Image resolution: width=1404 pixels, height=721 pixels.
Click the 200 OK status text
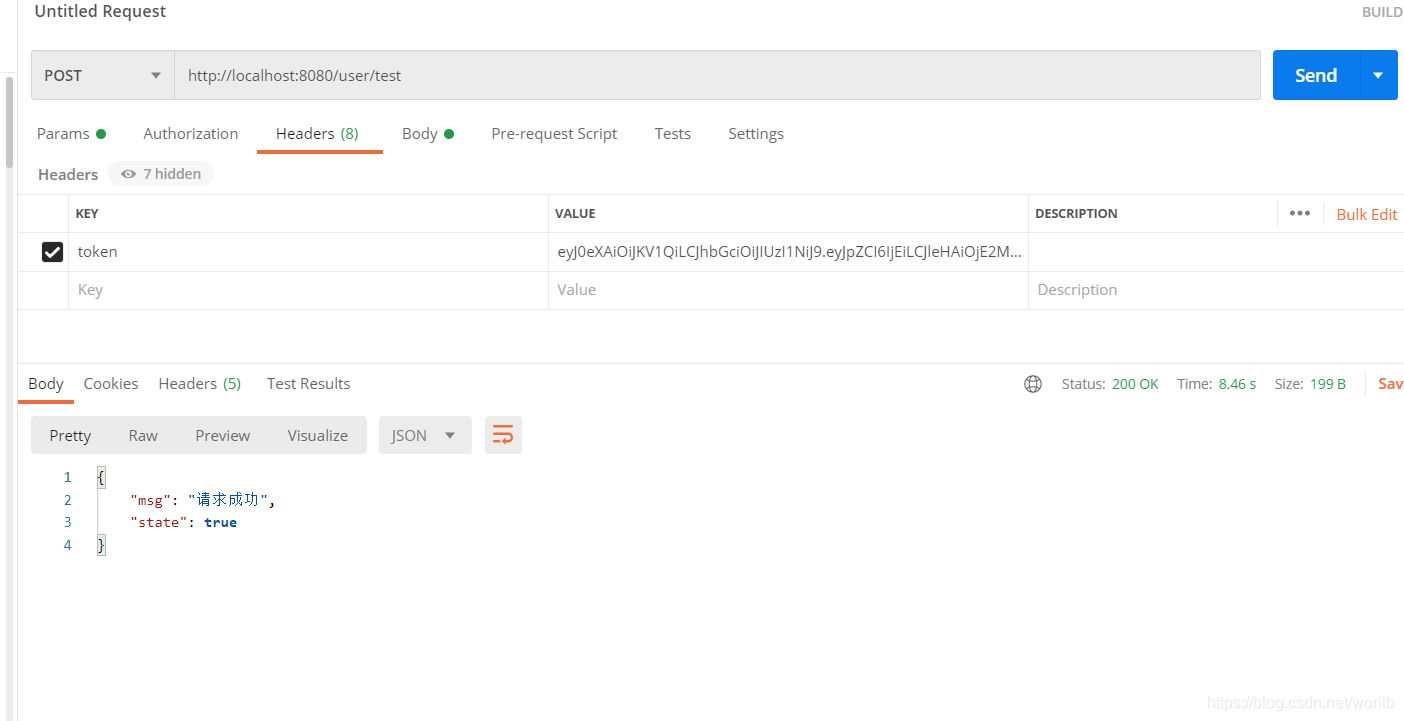coord(1135,384)
